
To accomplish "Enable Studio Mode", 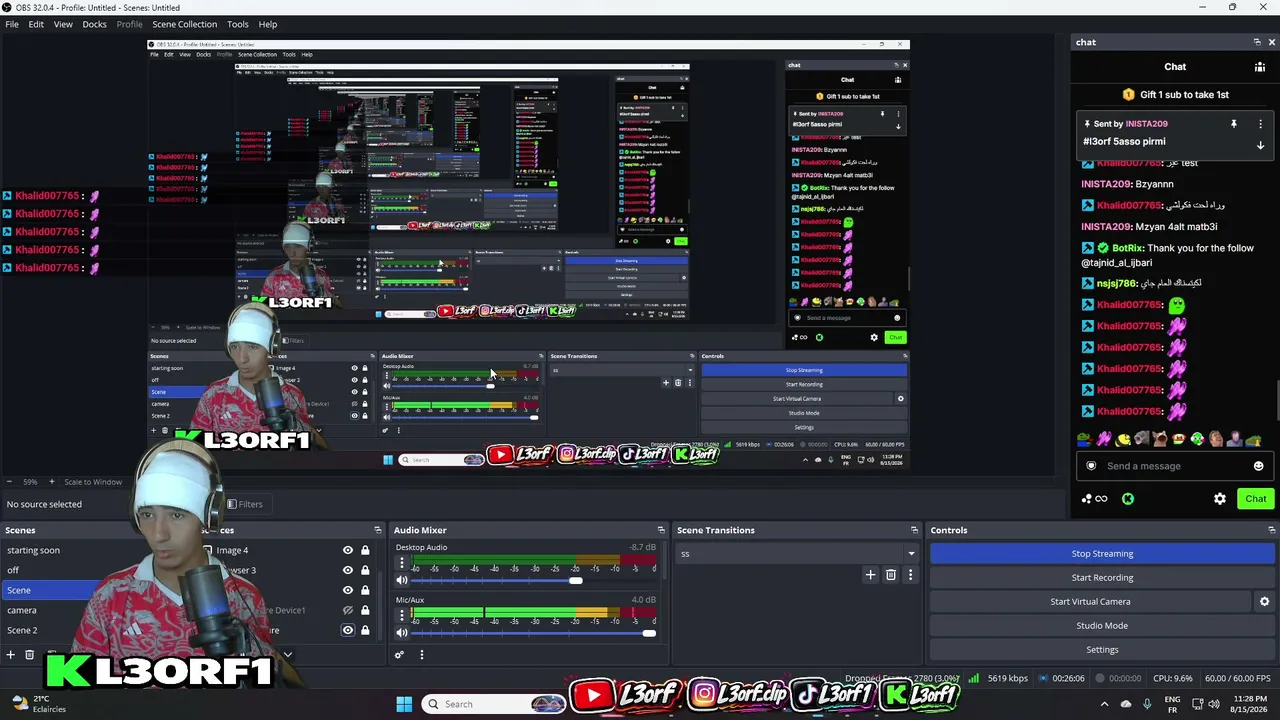I will point(1102,626).
